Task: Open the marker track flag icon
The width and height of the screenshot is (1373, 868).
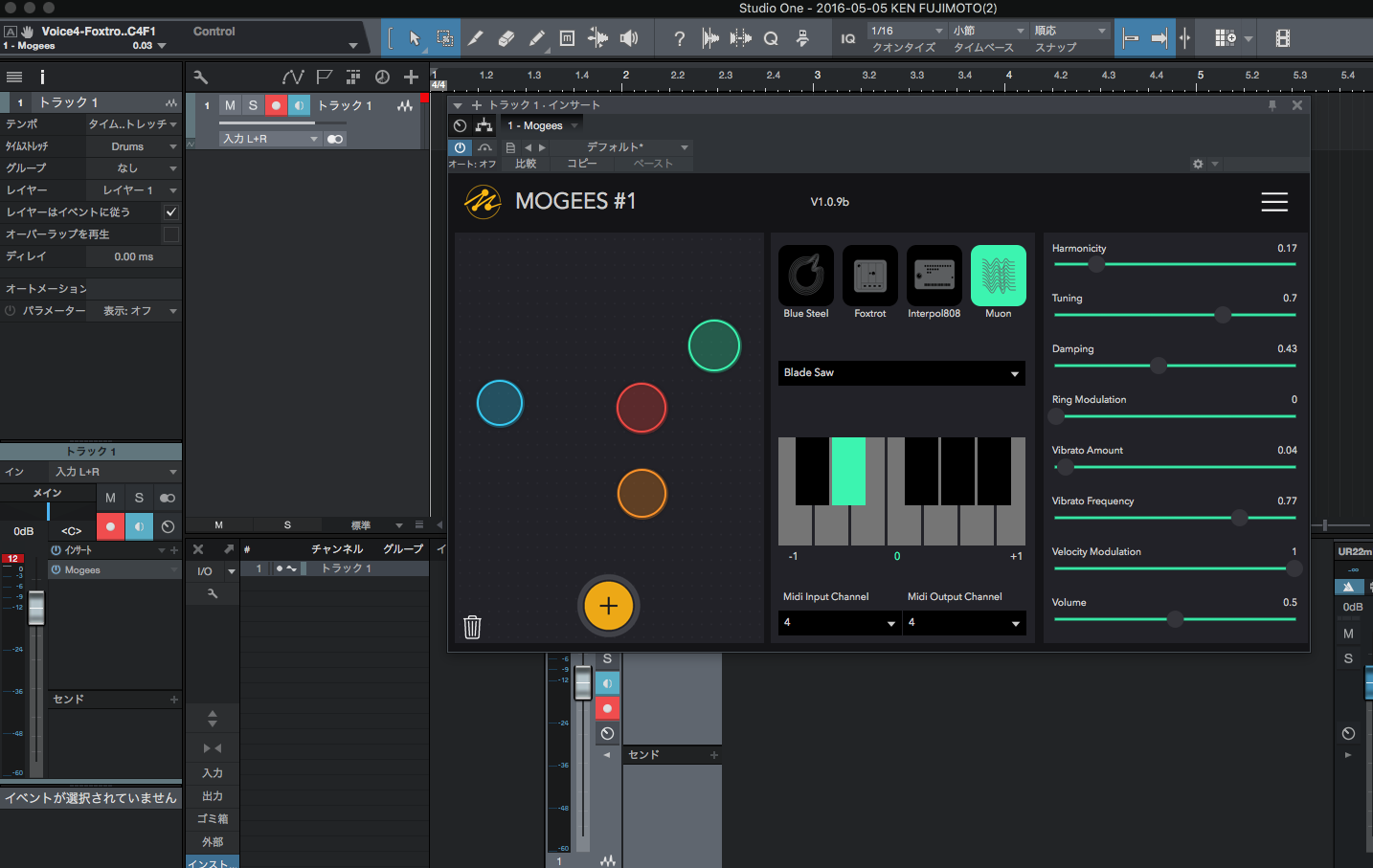Action: [x=325, y=77]
